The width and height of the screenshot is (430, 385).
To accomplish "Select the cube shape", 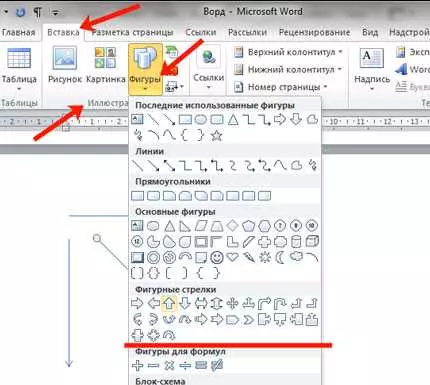I will click(312, 241).
